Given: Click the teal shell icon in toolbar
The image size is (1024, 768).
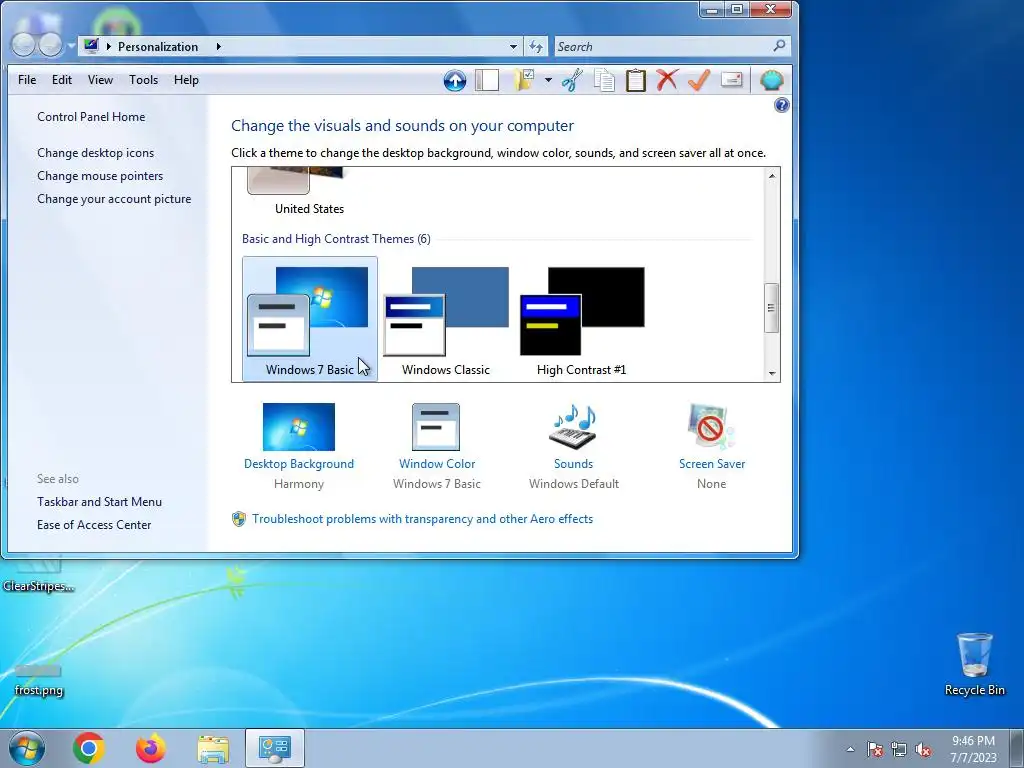Looking at the screenshot, I should pyautogui.click(x=771, y=80).
